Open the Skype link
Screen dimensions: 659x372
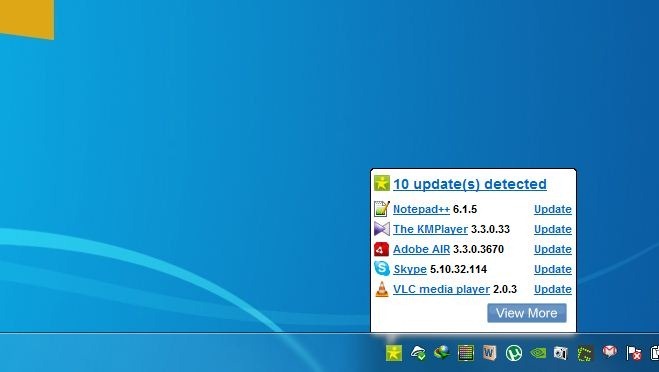point(410,269)
